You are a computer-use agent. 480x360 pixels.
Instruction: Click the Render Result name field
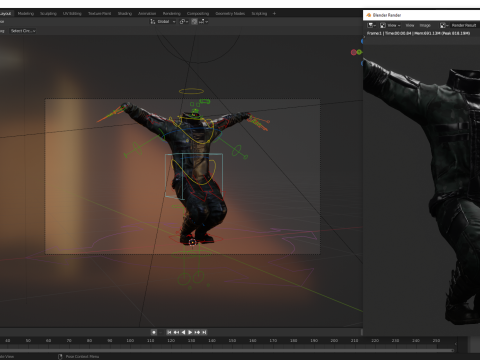point(464,25)
